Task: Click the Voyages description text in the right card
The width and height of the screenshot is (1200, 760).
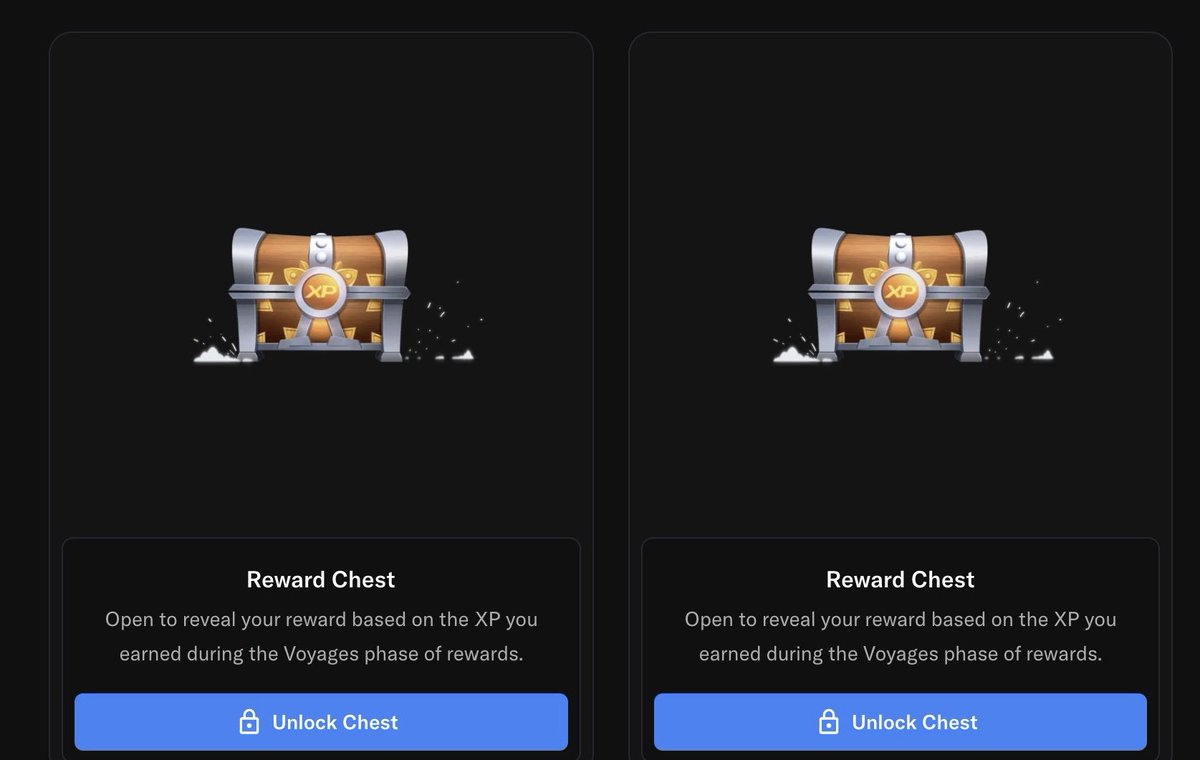Action: tap(900, 637)
